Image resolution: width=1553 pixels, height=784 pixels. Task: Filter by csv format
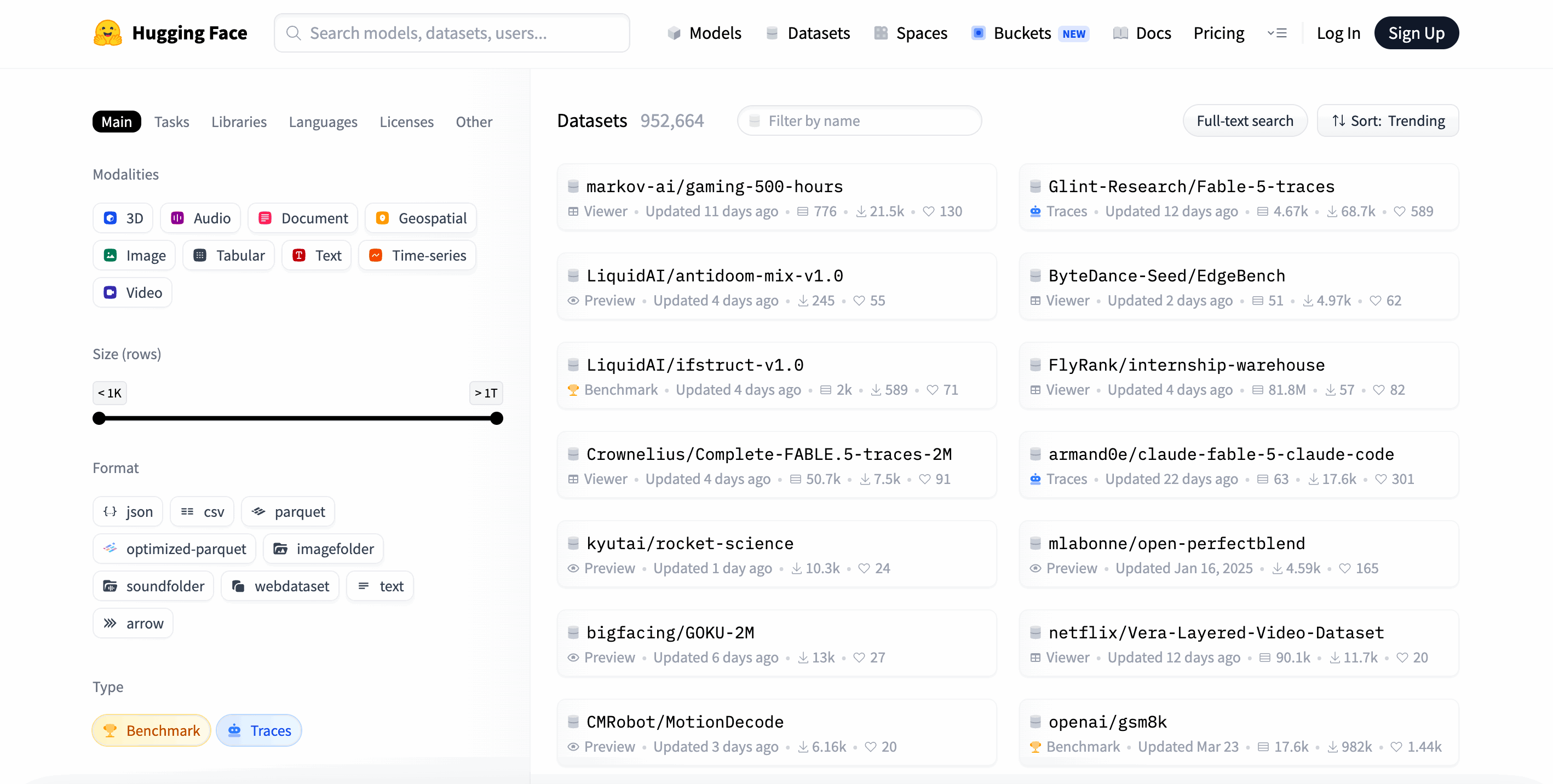pyautogui.click(x=202, y=511)
